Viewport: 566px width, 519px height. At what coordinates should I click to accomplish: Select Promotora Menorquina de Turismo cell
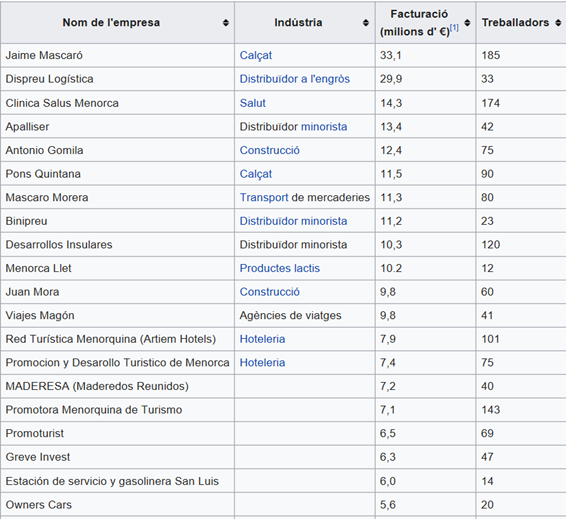tap(117, 409)
